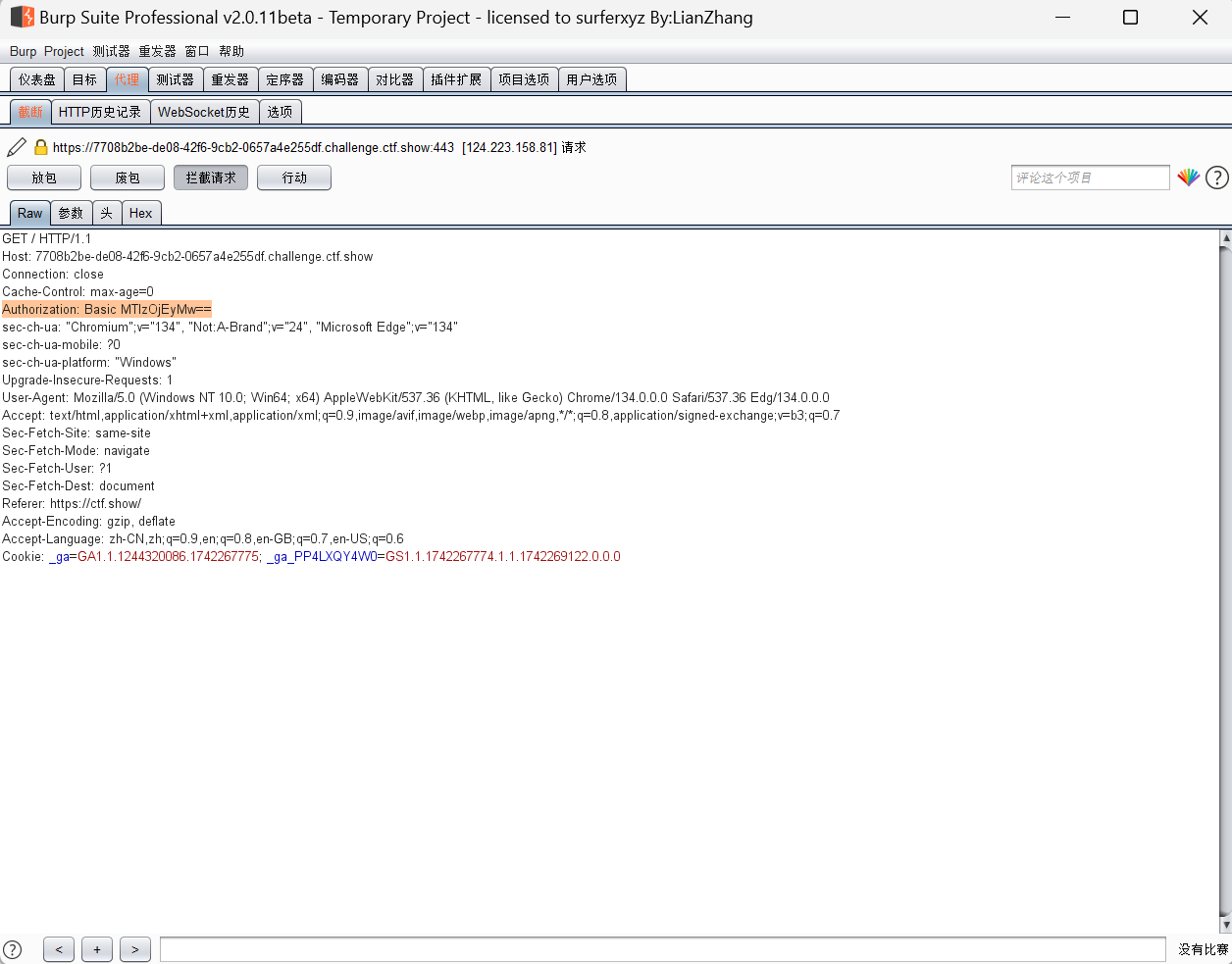Click the Referer: https://ctf.show/ line
Screen dimensions: 1232x964
click(x=72, y=503)
